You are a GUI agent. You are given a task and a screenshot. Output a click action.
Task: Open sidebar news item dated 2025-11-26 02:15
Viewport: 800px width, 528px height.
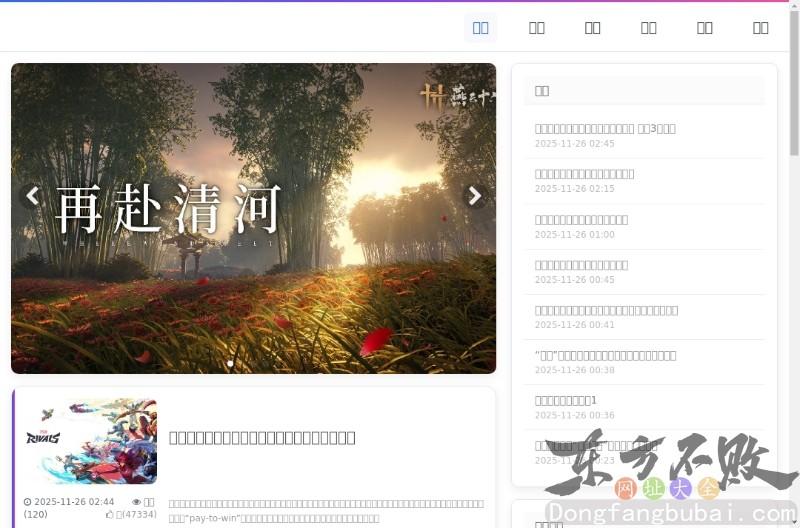tap(585, 174)
